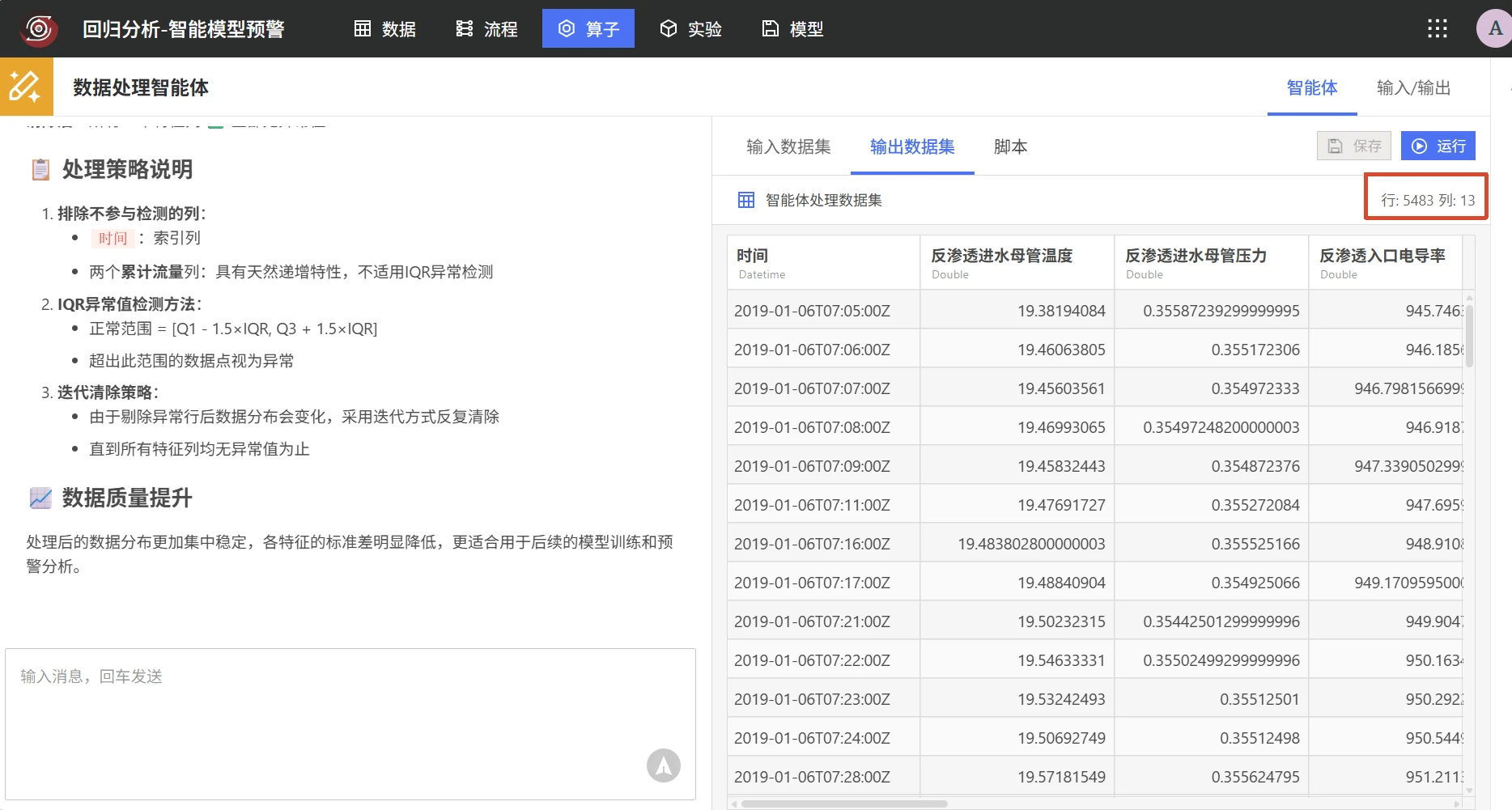Click the 回归分析-智能模型预警 title
The image size is (1512, 810).
point(184,29)
